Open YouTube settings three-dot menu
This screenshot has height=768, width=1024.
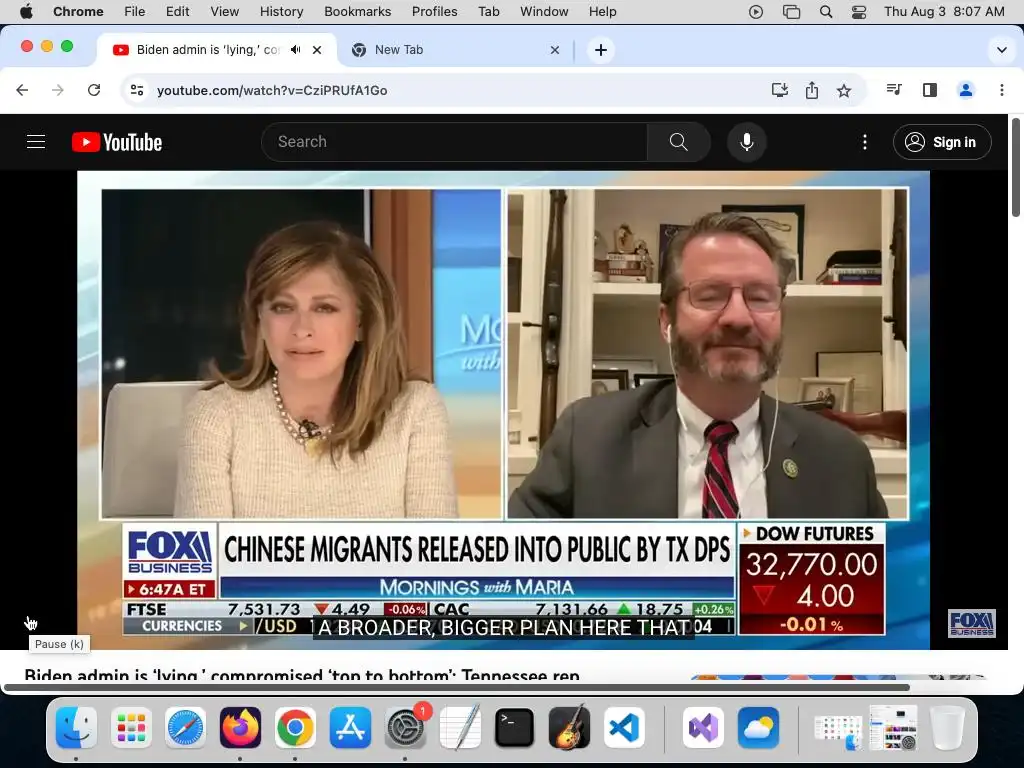[865, 142]
